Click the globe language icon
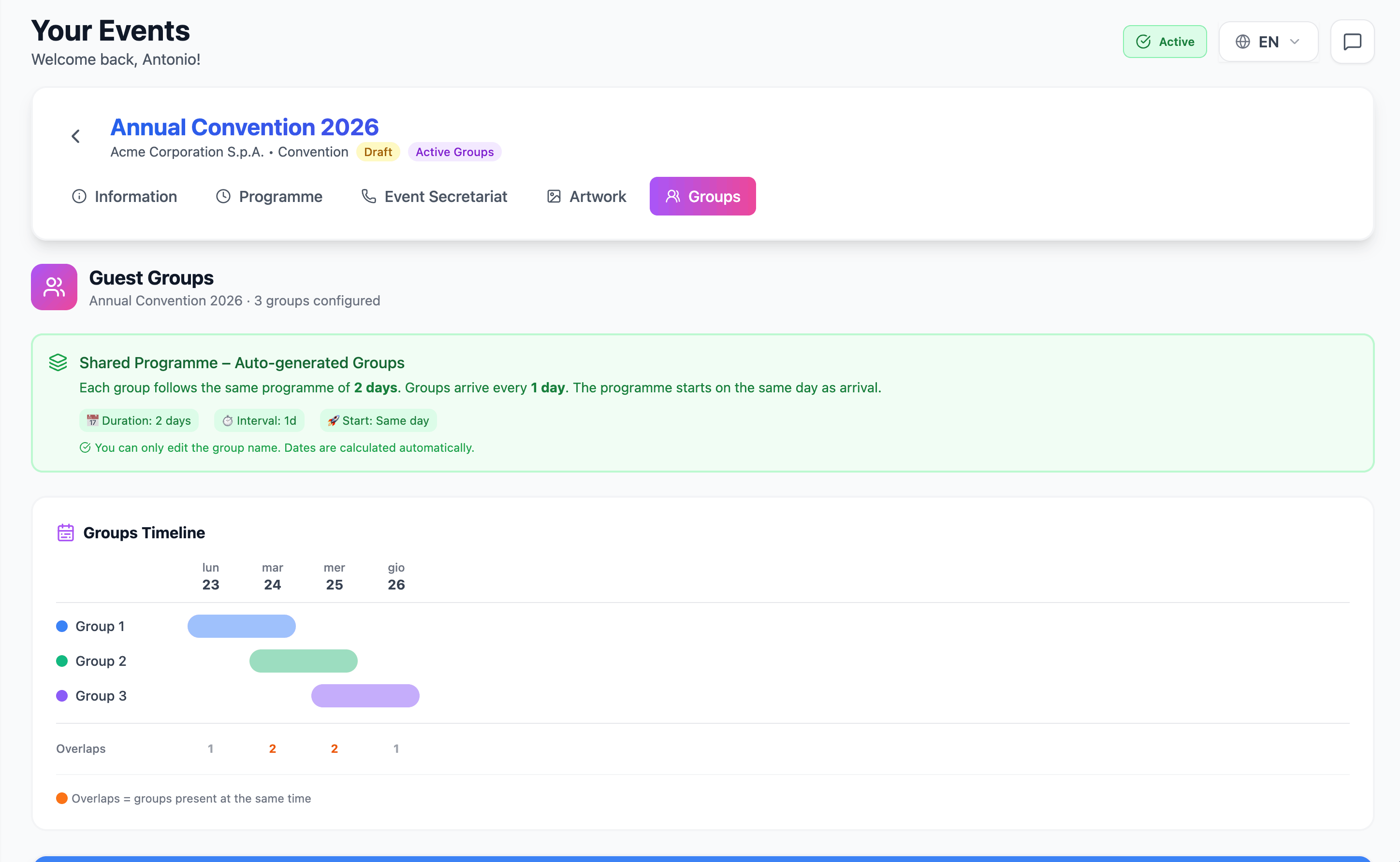Viewport: 1400px width, 862px height. pyautogui.click(x=1242, y=42)
